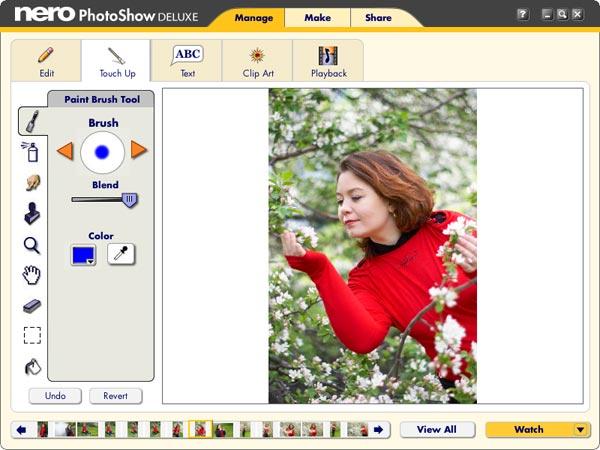
Task: Open the Playback tab
Action: click(328, 61)
